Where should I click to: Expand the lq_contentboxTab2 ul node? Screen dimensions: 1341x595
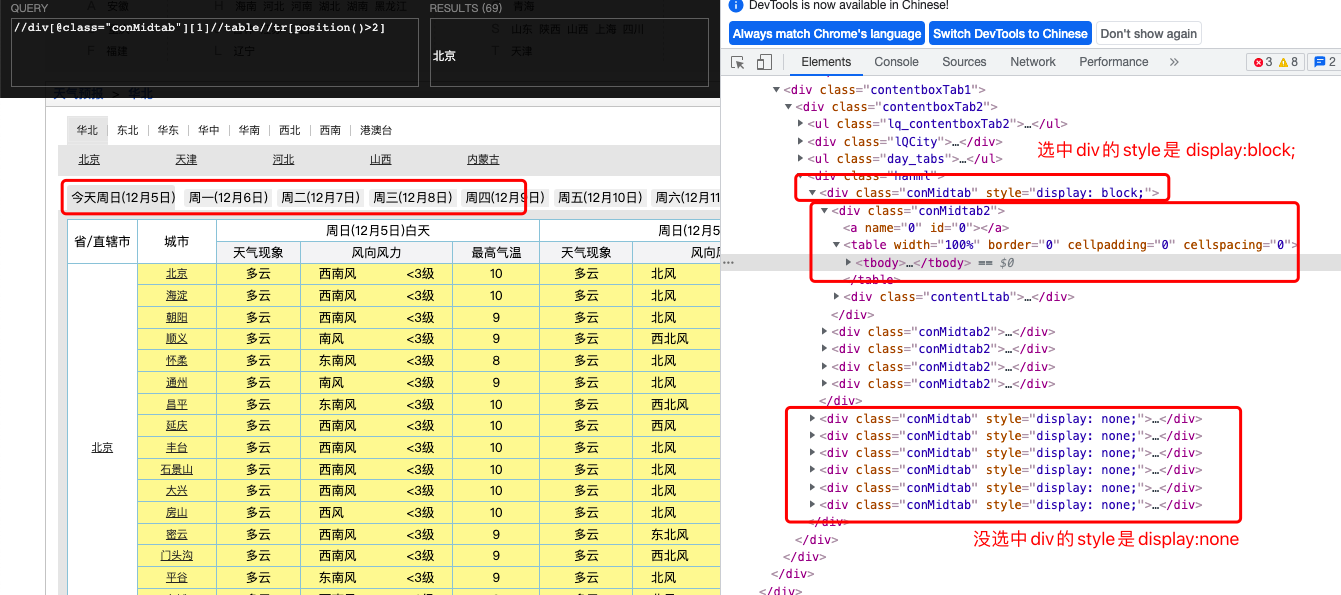click(801, 124)
